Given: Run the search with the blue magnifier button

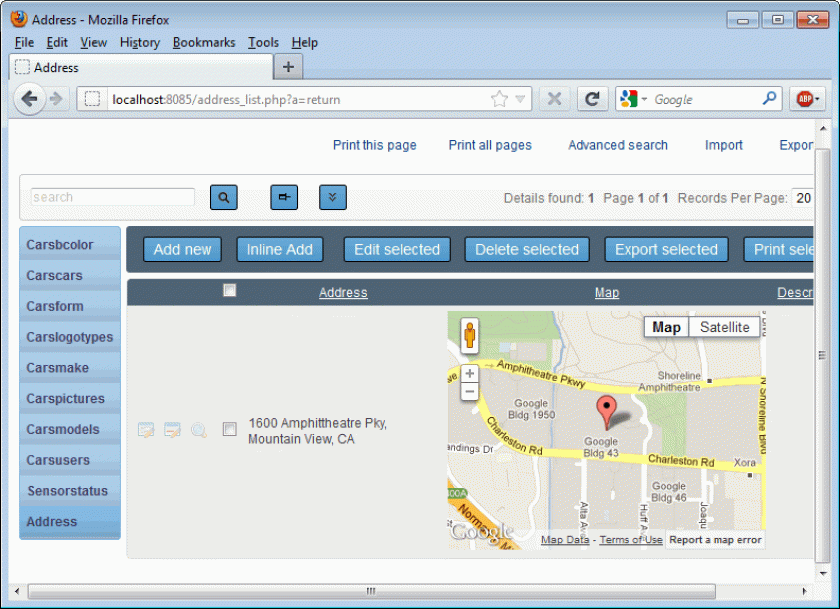Looking at the screenshot, I should pos(223,197).
